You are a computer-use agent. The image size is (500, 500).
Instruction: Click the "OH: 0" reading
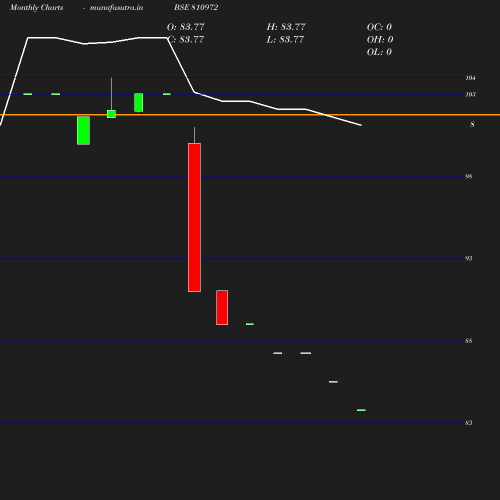(x=380, y=39)
